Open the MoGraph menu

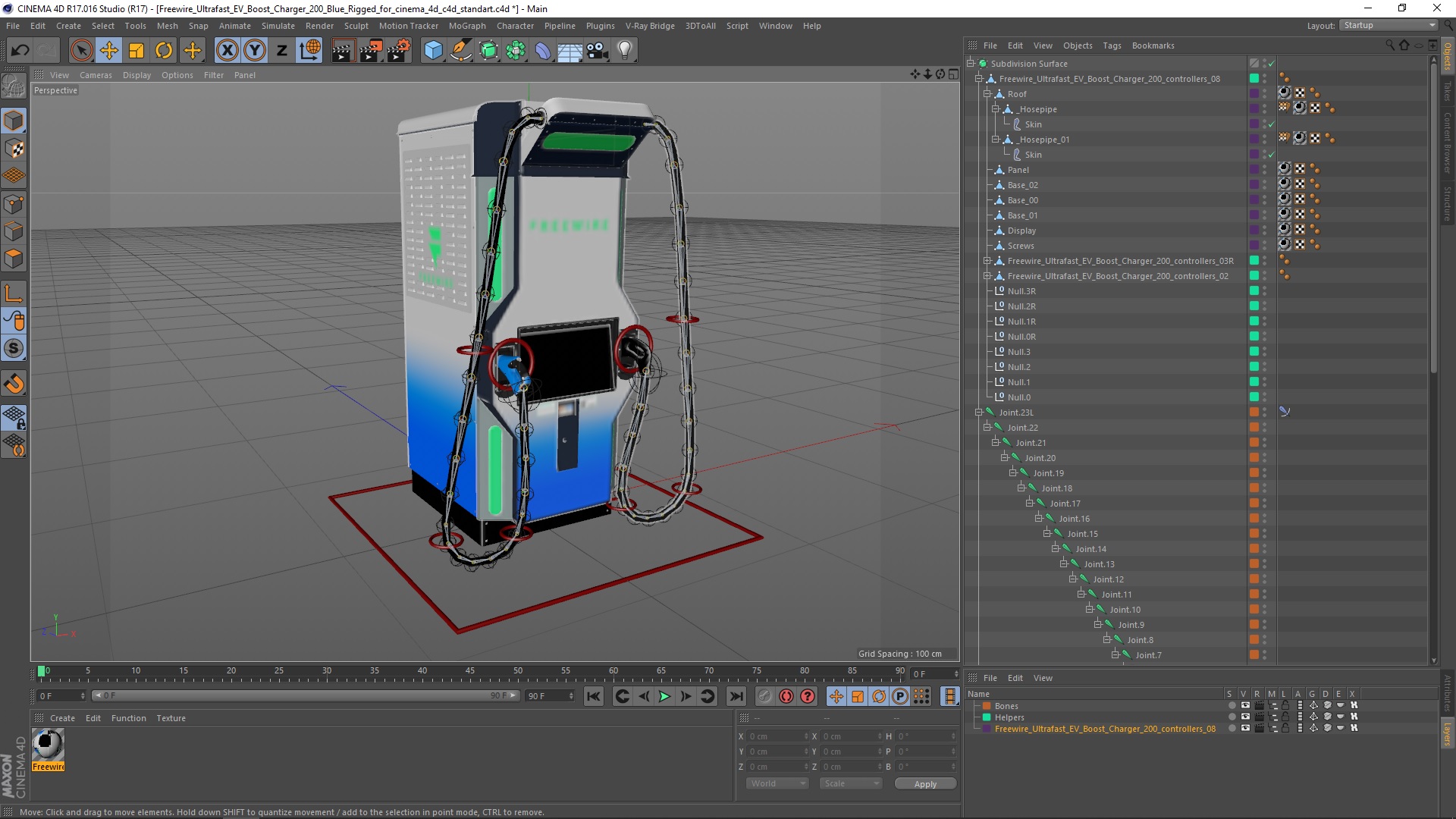tap(467, 26)
